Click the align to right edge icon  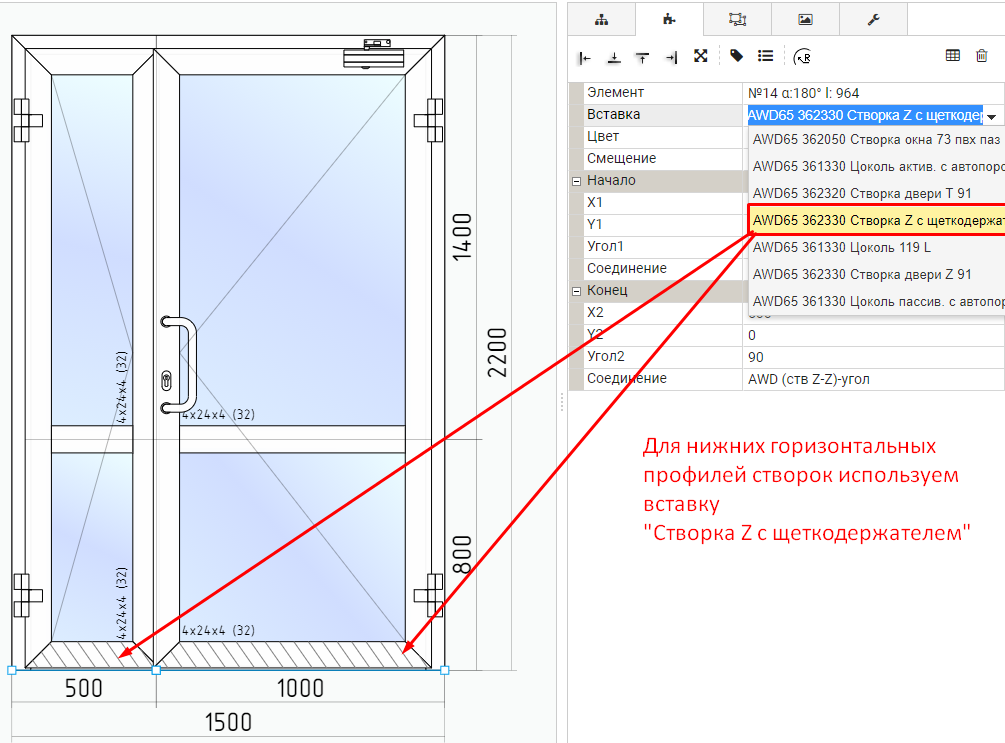click(x=671, y=58)
